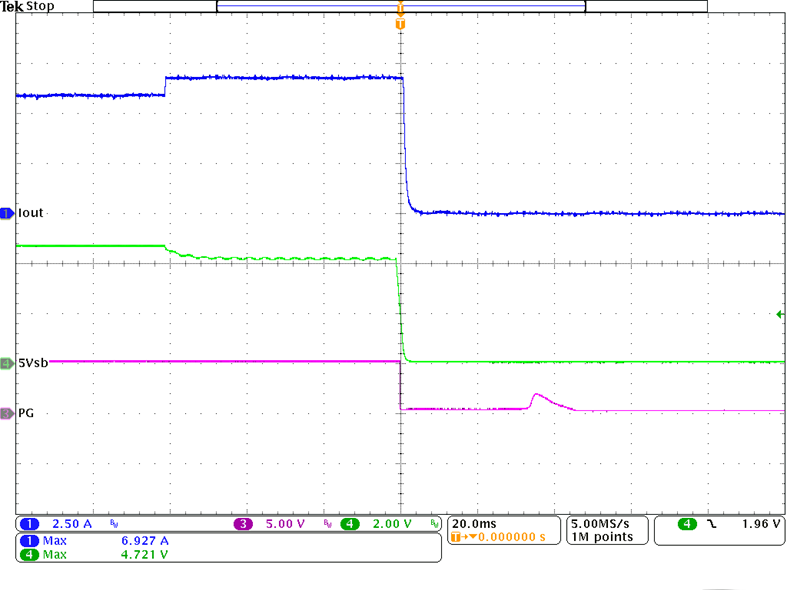787x591 pixels.
Task: Click the channel 4 trigger source badge
Action: (x=688, y=524)
